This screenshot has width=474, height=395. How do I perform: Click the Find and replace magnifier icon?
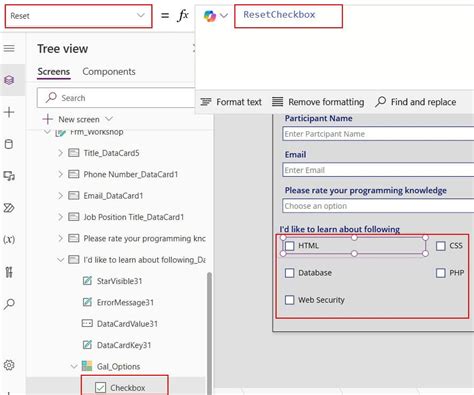click(x=380, y=102)
